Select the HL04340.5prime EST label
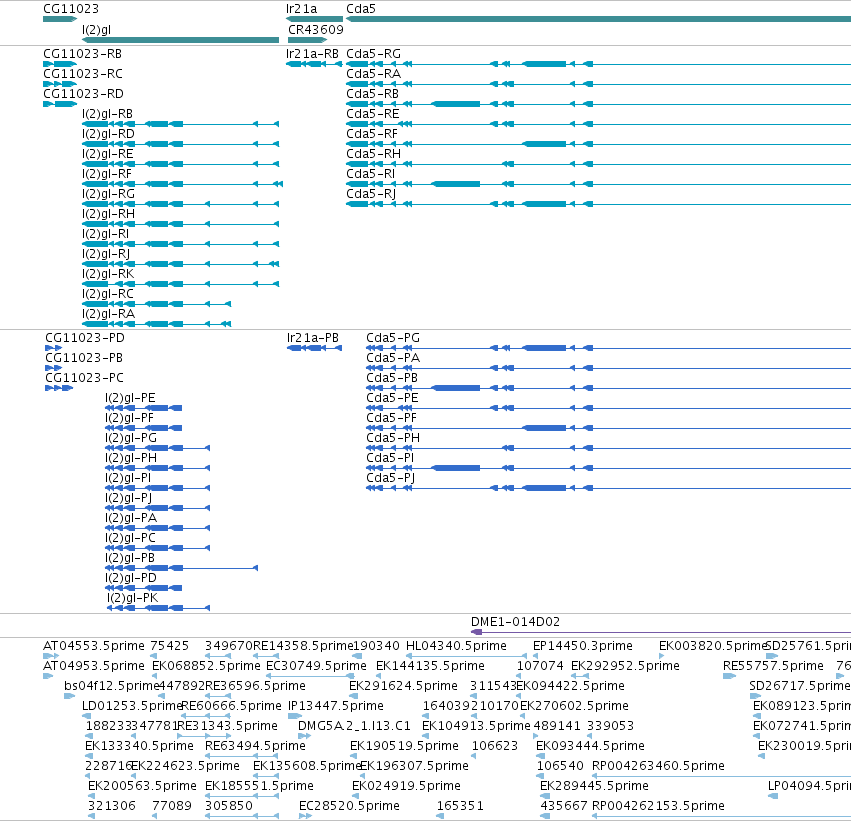This screenshot has width=851, height=821. (x=456, y=646)
